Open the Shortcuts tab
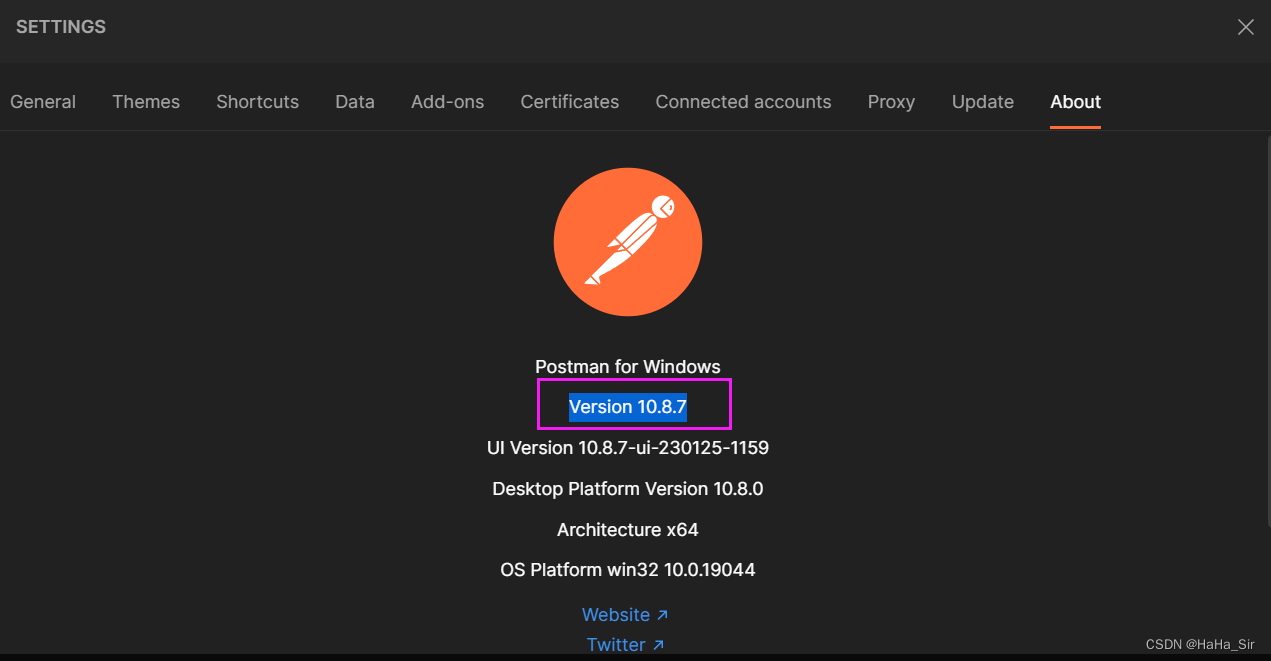The image size is (1271, 661). tap(257, 102)
